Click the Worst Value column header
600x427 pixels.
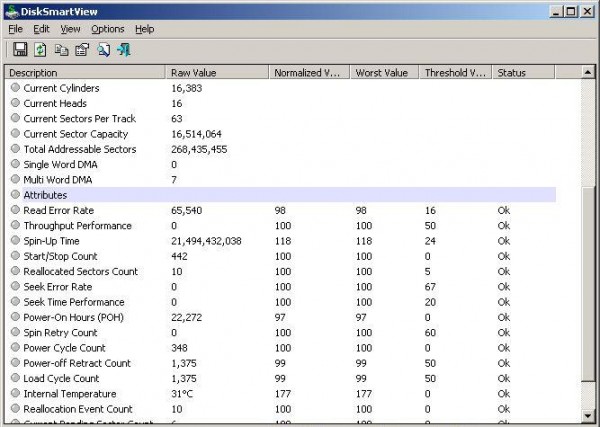383,72
